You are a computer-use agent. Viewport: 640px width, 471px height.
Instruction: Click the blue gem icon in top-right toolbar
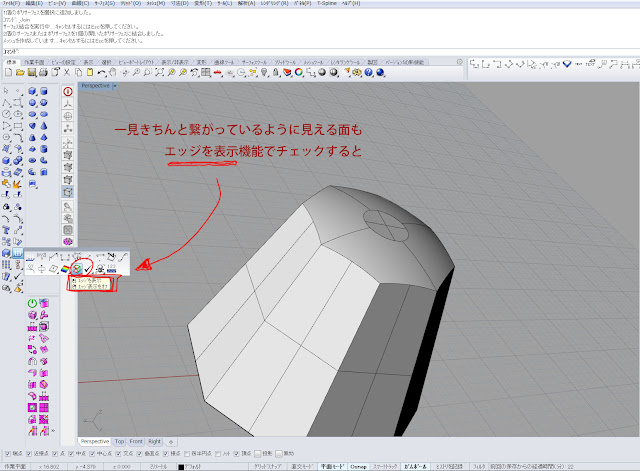[567, 64]
